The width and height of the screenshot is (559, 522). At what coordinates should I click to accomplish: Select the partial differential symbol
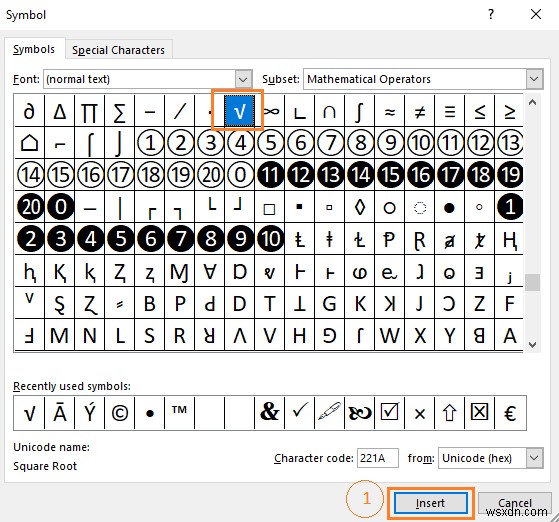tap(30, 111)
